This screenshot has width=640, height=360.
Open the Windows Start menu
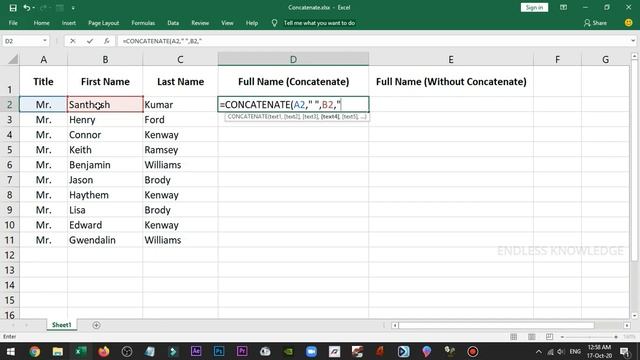point(11,351)
